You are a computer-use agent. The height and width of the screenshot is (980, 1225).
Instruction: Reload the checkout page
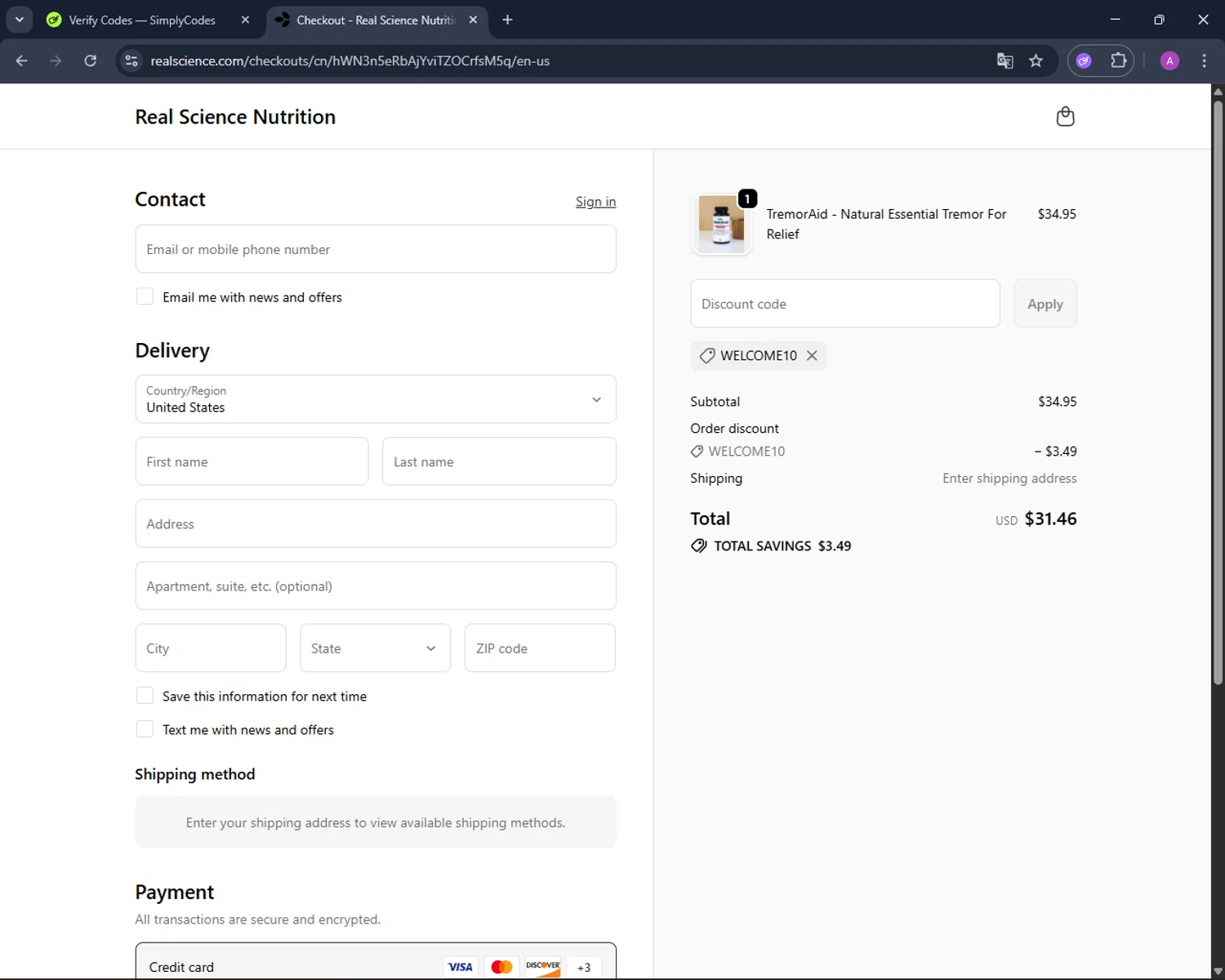91,60
